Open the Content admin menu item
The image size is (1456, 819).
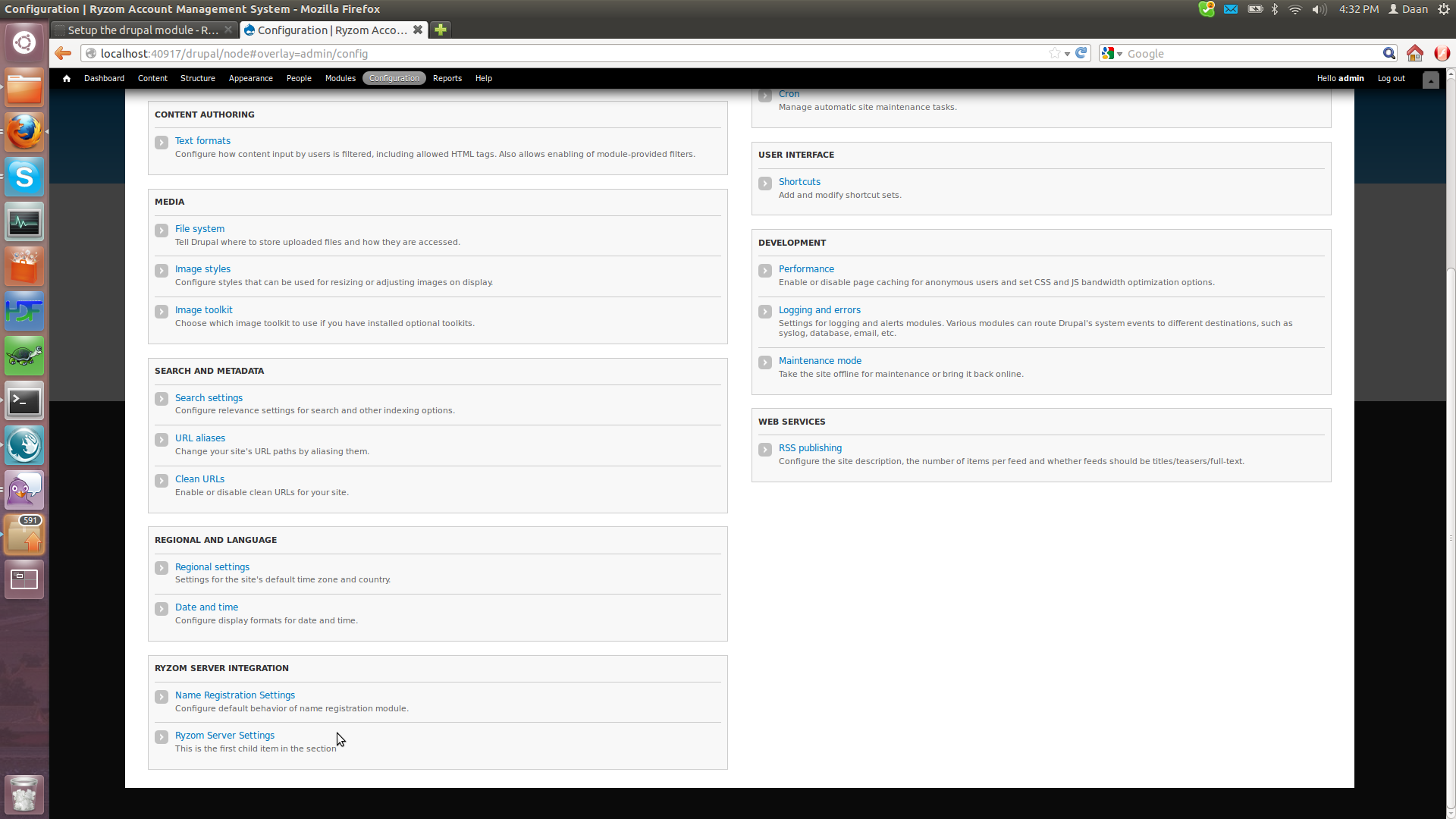tap(152, 78)
